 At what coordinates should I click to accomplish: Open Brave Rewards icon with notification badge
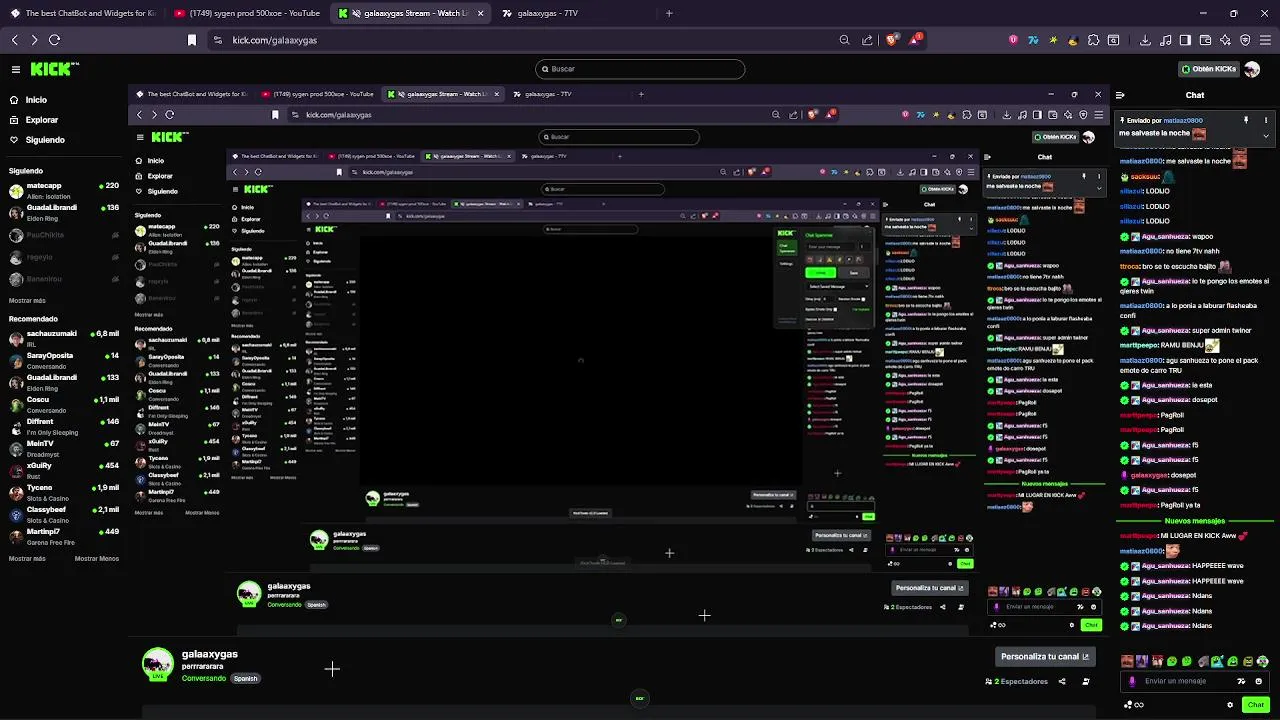pos(915,39)
